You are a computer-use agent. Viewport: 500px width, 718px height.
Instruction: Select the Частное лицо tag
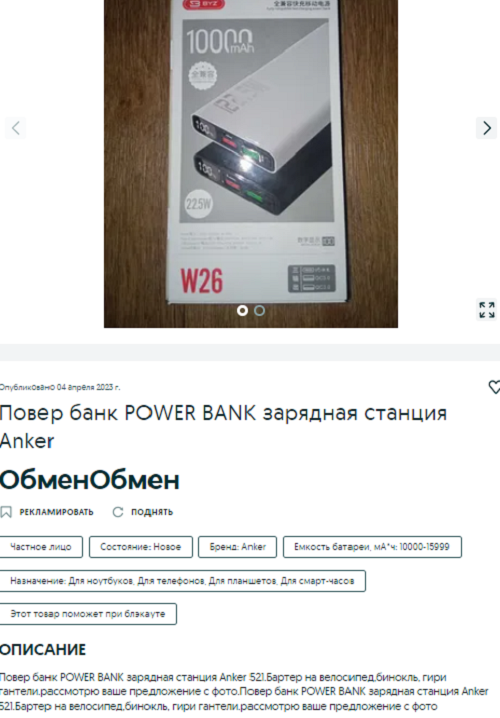[x=41, y=547]
